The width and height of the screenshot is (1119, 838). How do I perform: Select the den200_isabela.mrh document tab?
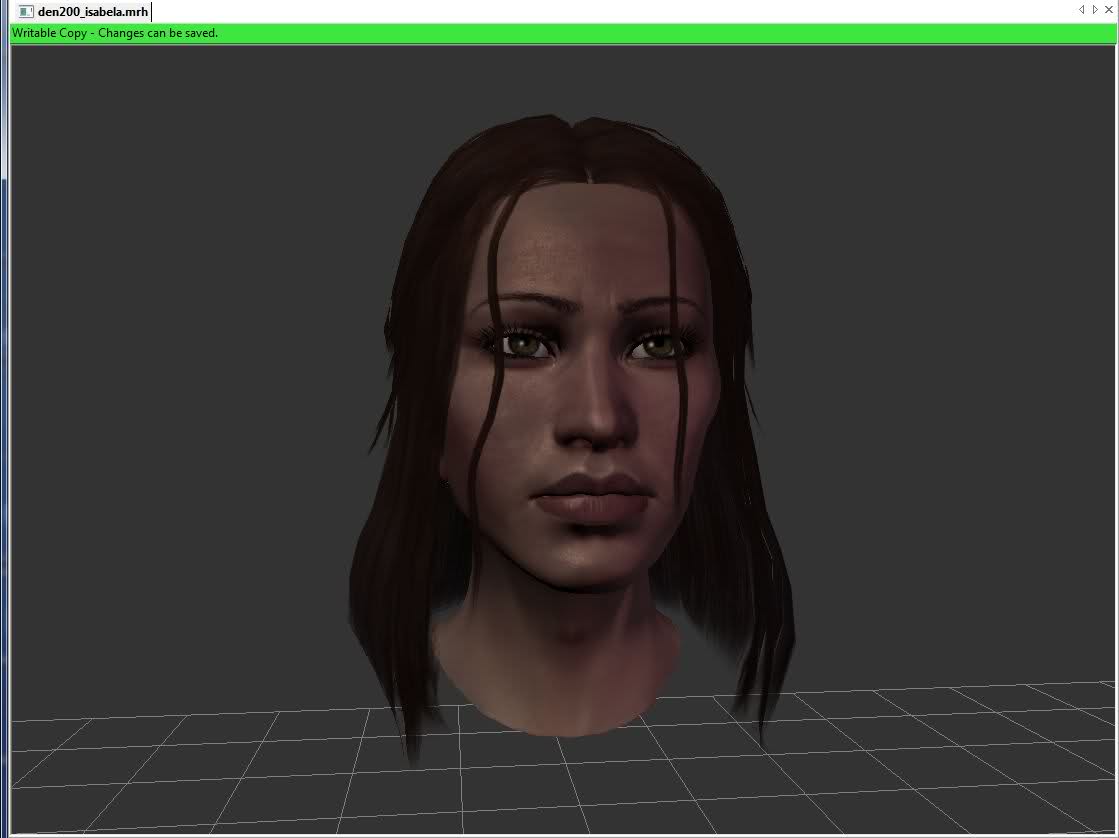point(83,11)
